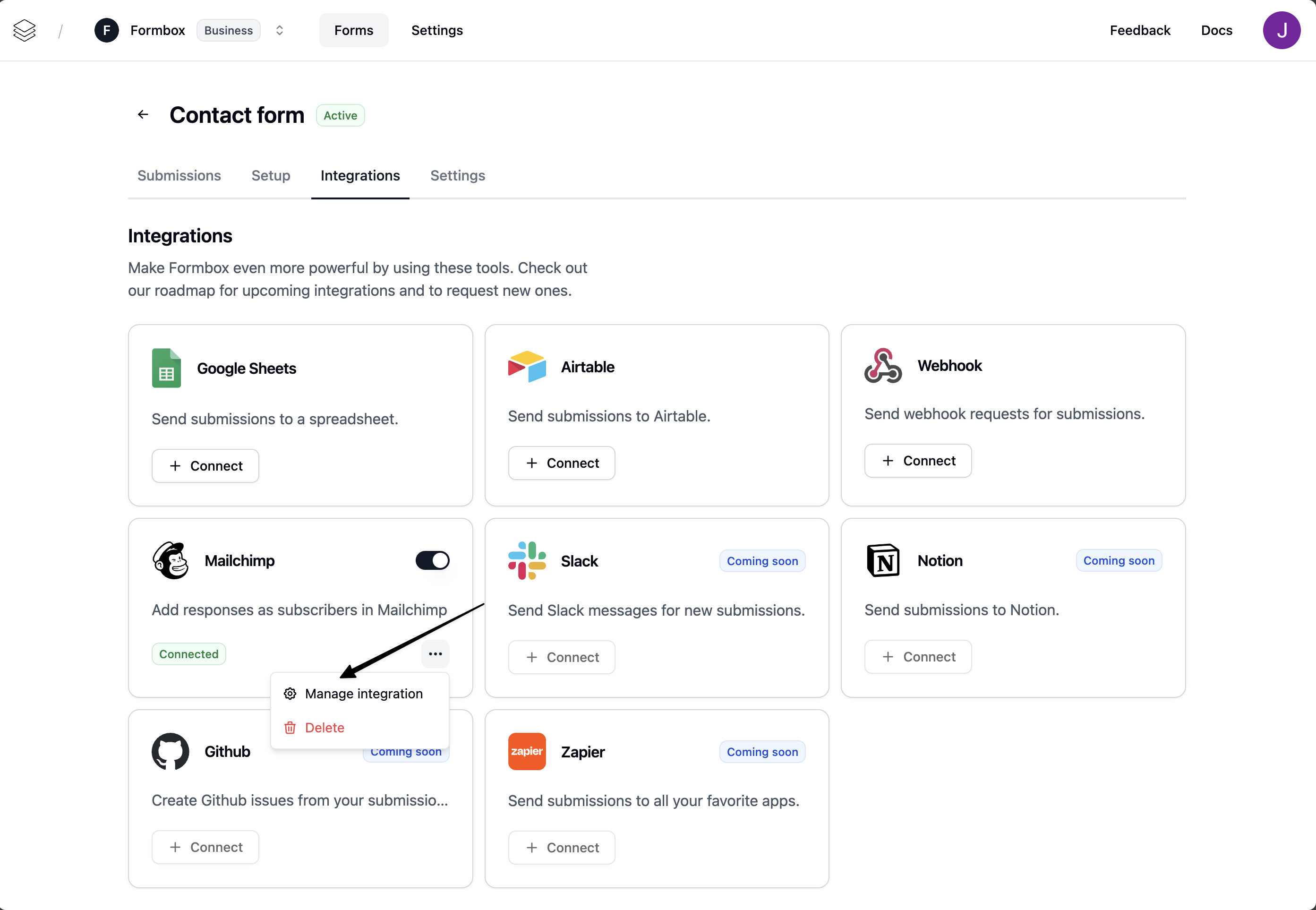The image size is (1316, 910).
Task: Connect the Google Sheets integration
Action: (205, 466)
